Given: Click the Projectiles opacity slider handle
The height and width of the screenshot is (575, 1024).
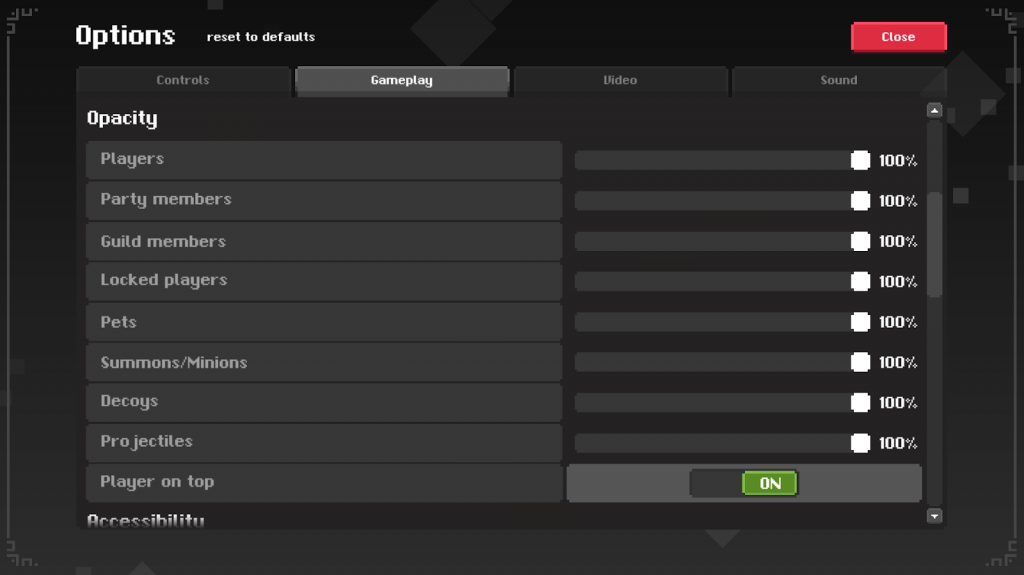Looking at the screenshot, I should (x=860, y=443).
